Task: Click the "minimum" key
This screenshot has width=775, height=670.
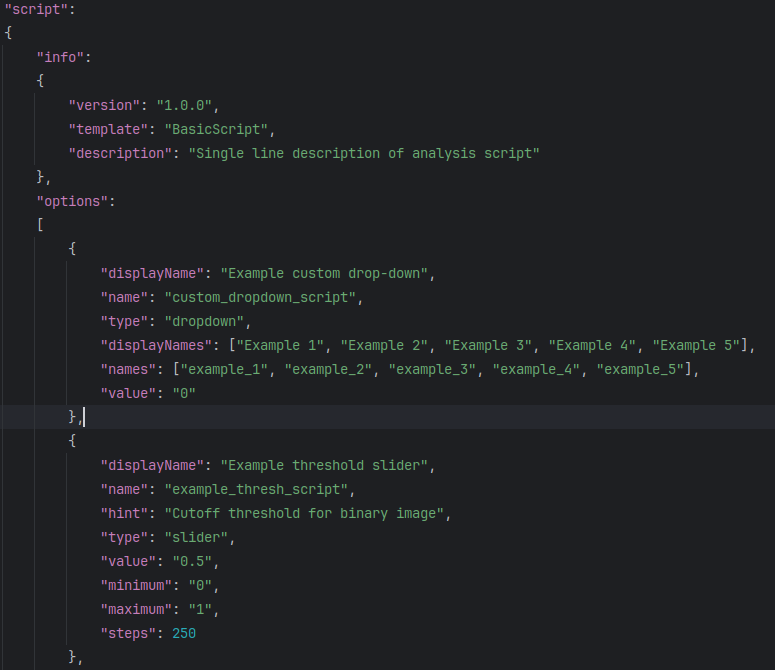Action: 136,585
